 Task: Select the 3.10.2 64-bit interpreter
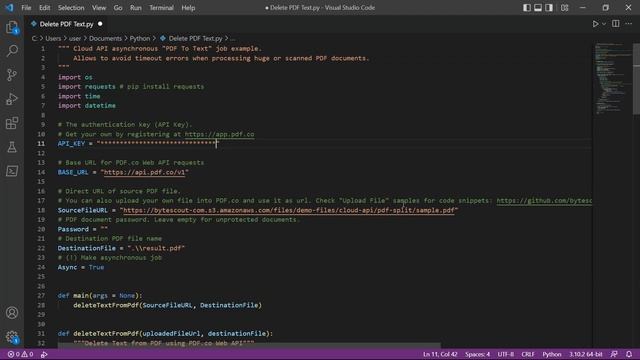point(586,354)
